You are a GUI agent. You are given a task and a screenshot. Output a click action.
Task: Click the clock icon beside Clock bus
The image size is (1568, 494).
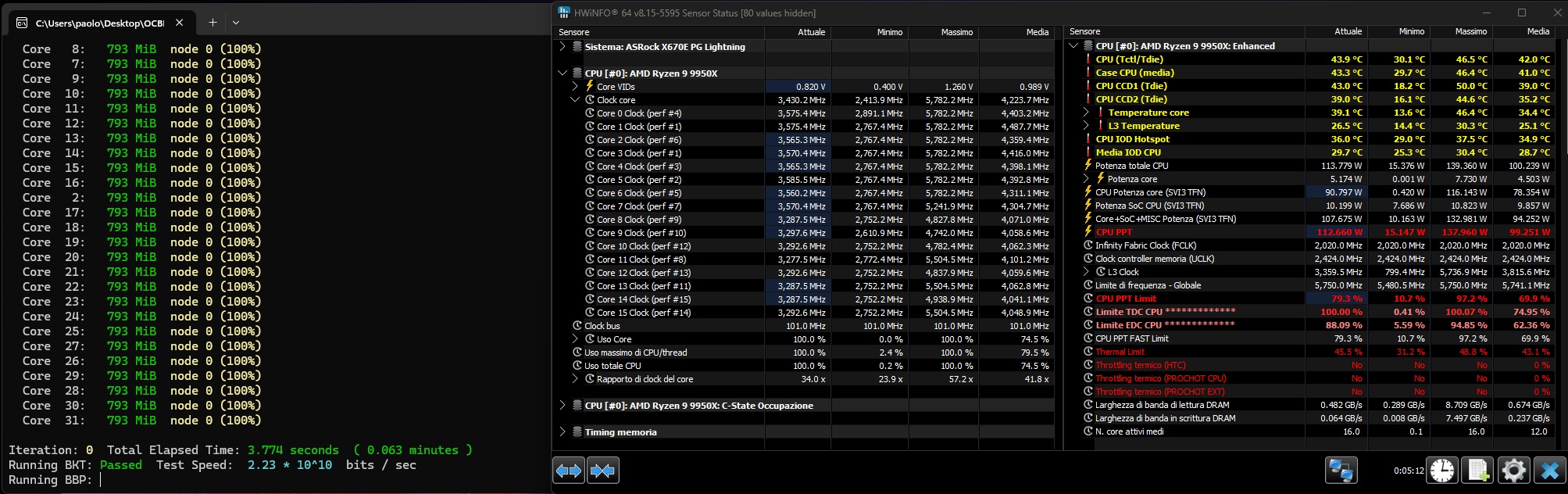[577, 326]
